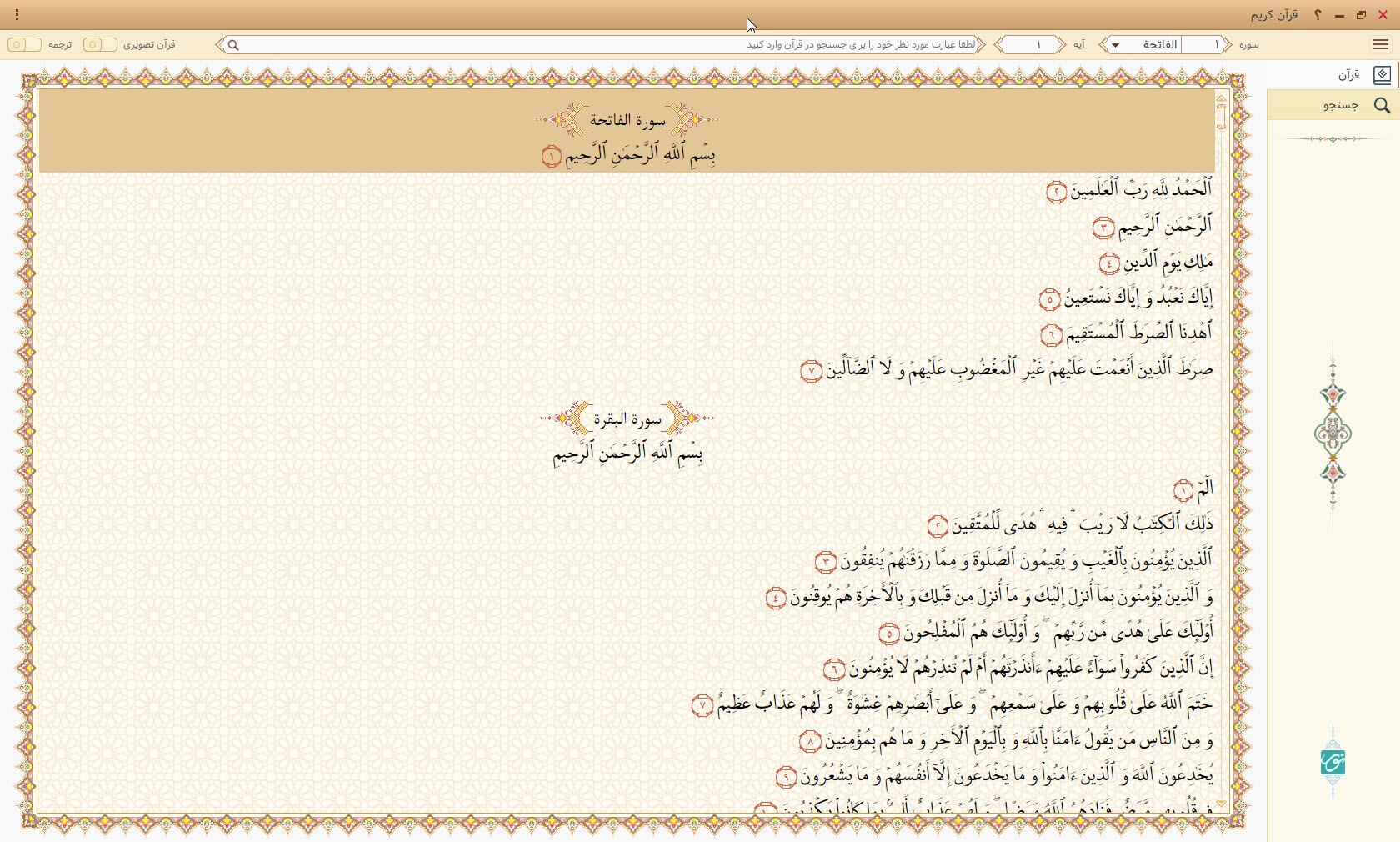1400x842 pixels.
Task: Click the sura number input field
Action: [x=1202, y=45]
